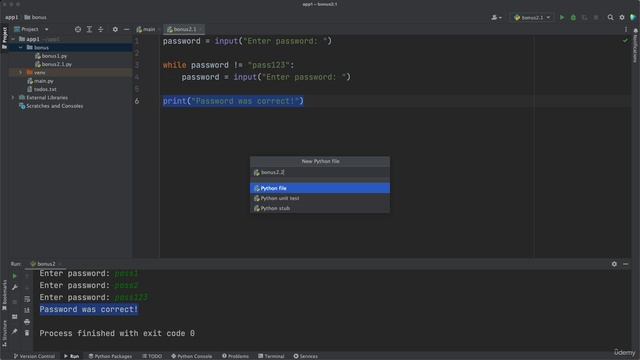Open the Project view type dropdown
This screenshot has height=360, width=640.
[31, 29]
